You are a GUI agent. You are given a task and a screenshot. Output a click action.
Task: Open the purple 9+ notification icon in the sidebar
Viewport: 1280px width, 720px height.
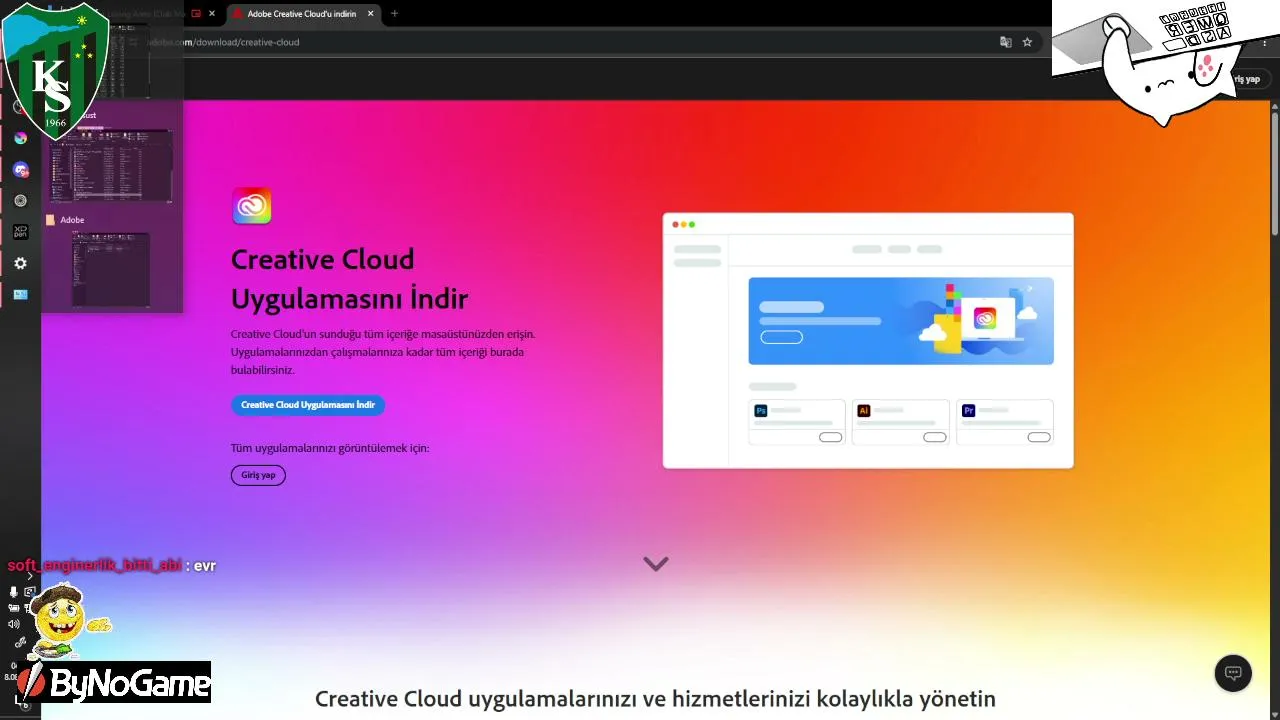tap(20, 170)
